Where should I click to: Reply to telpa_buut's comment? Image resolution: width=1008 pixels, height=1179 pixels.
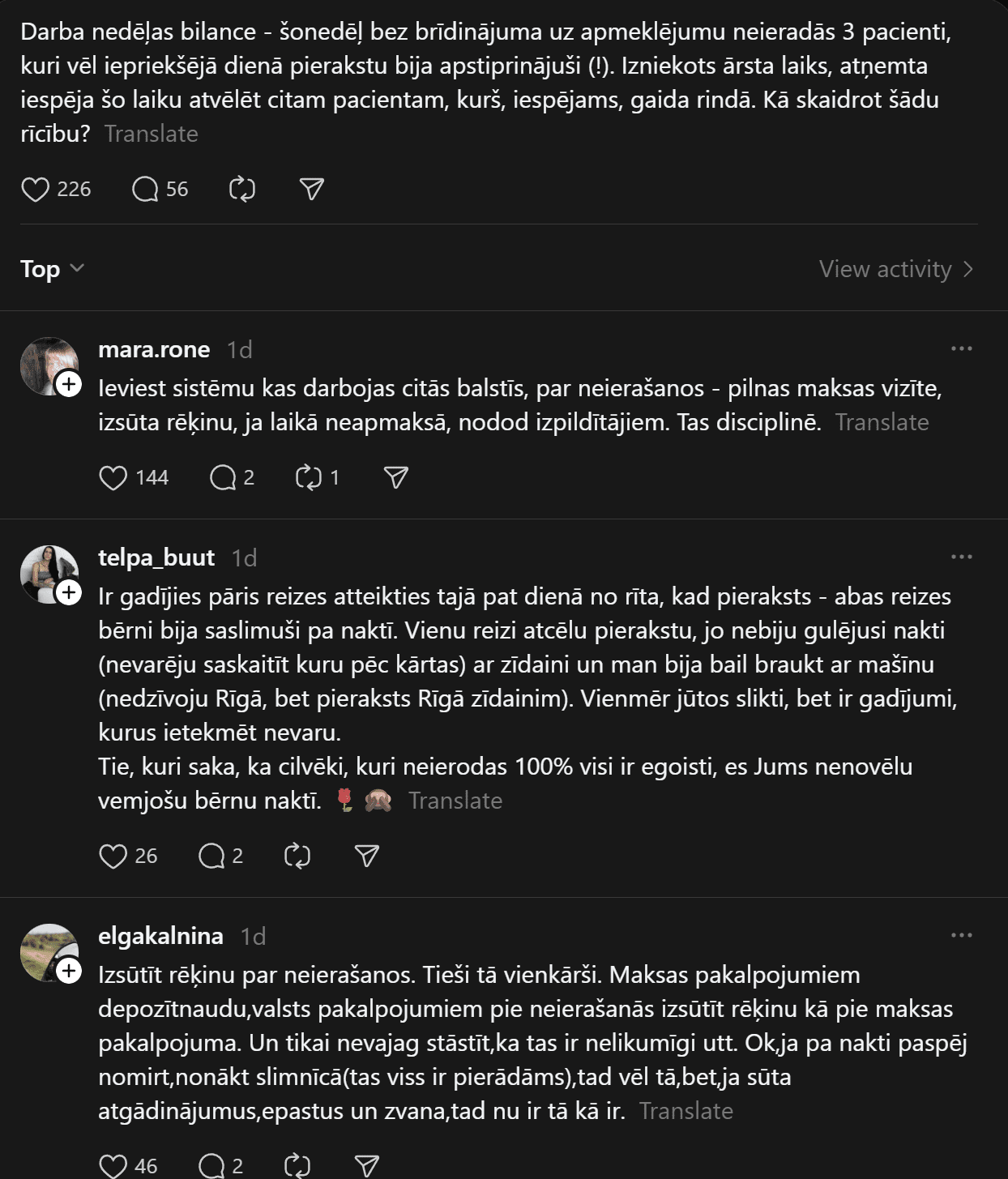click(211, 856)
